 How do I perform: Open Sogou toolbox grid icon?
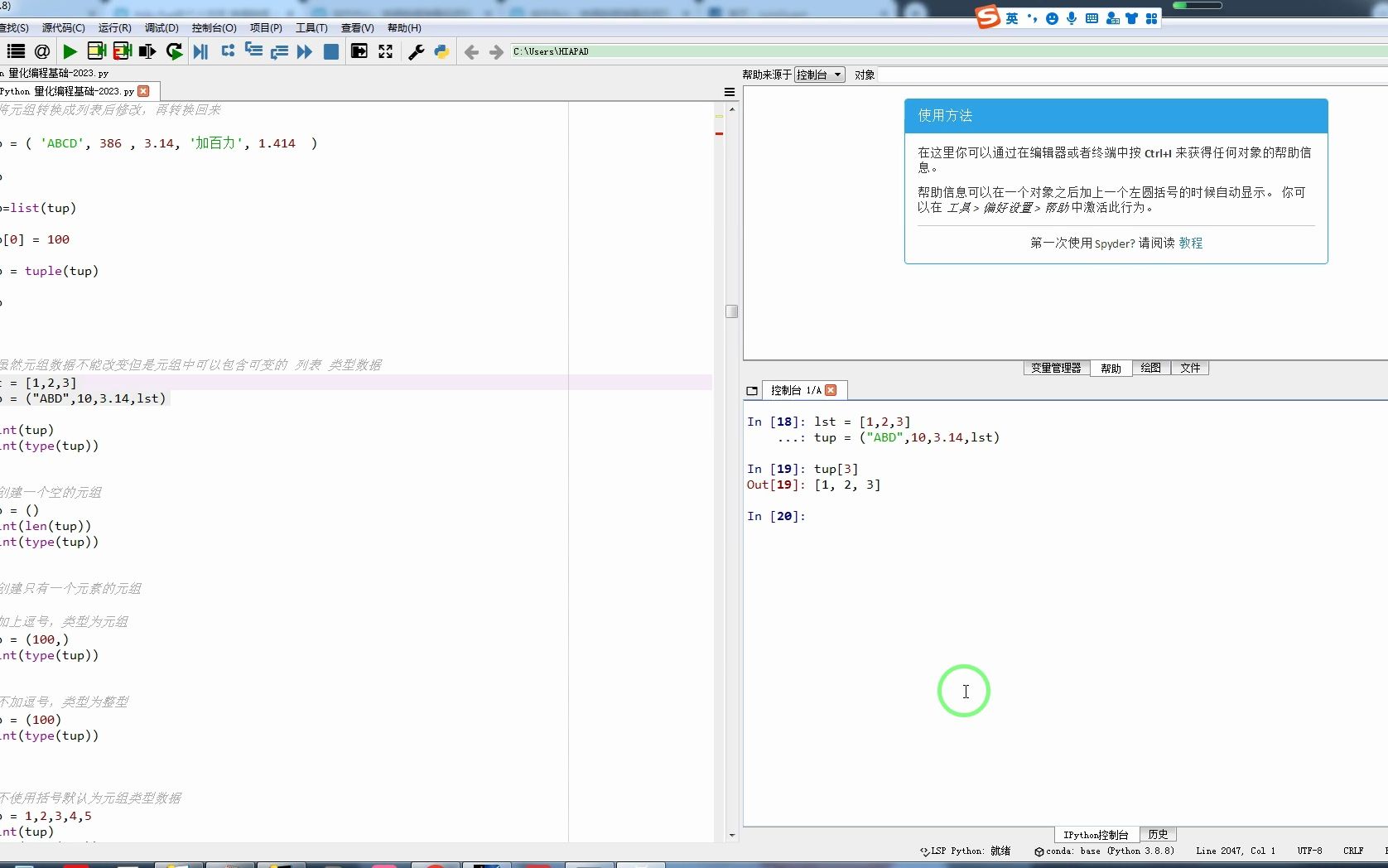coord(1151,18)
